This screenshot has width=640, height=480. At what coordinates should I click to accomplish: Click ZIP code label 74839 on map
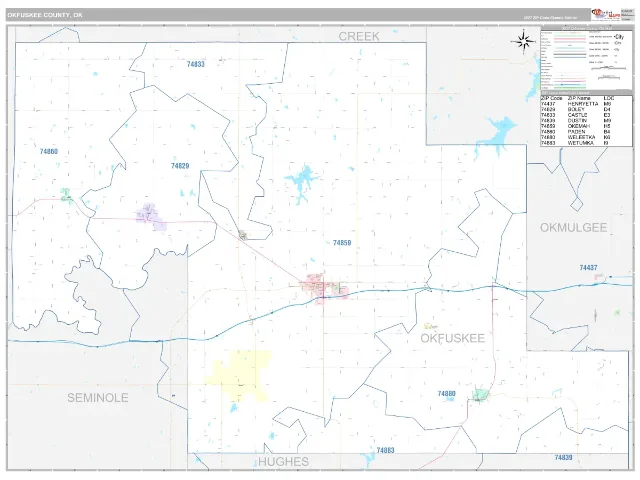point(563,457)
